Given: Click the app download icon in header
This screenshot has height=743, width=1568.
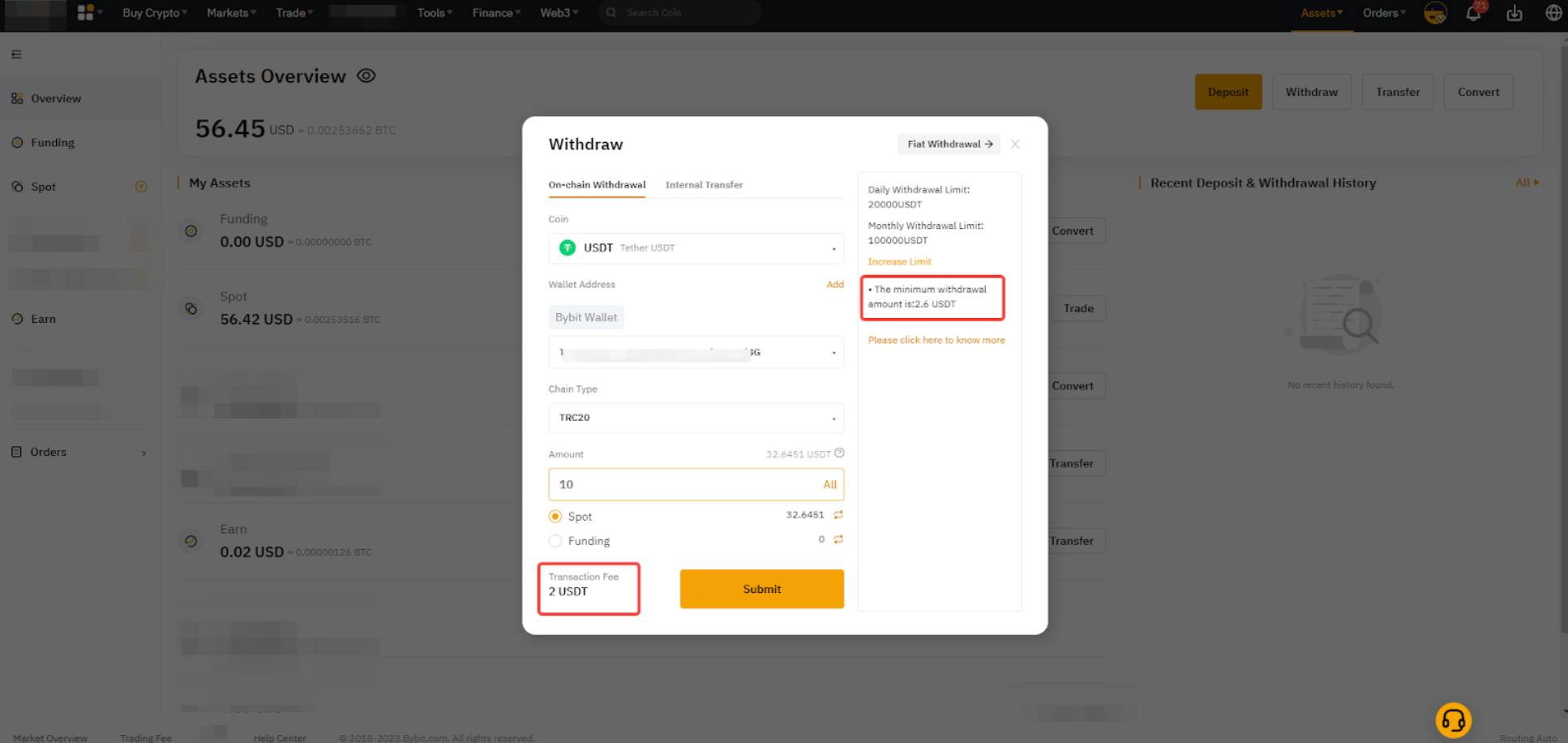Looking at the screenshot, I should click(x=1514, y=14).
